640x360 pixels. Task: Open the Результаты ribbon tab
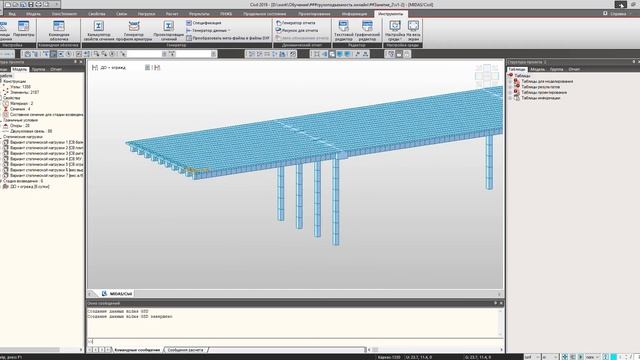point(199,14)
